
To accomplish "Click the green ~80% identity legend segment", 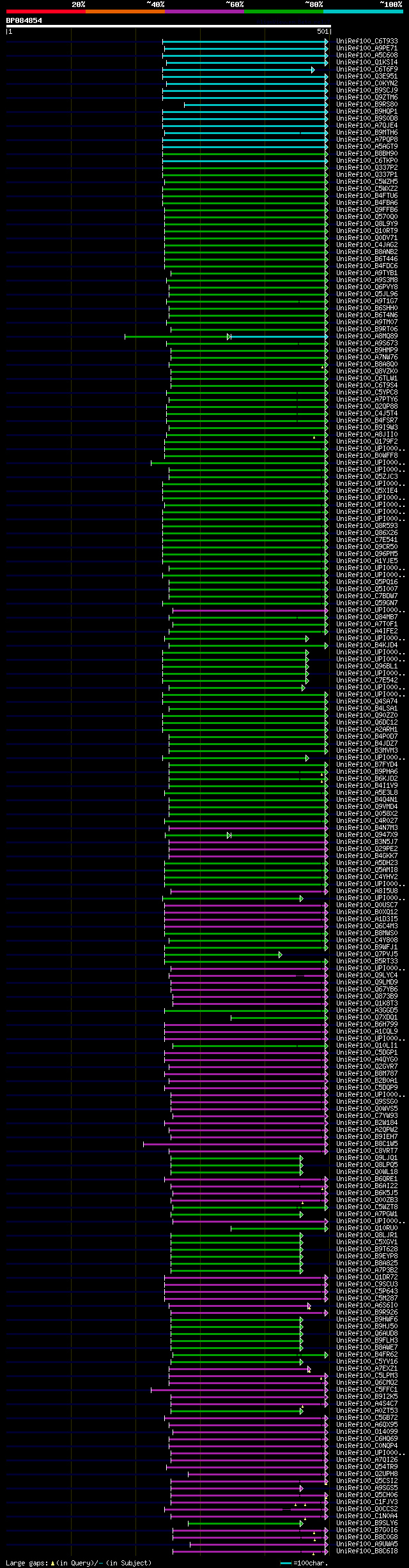I will pos(284,11).
